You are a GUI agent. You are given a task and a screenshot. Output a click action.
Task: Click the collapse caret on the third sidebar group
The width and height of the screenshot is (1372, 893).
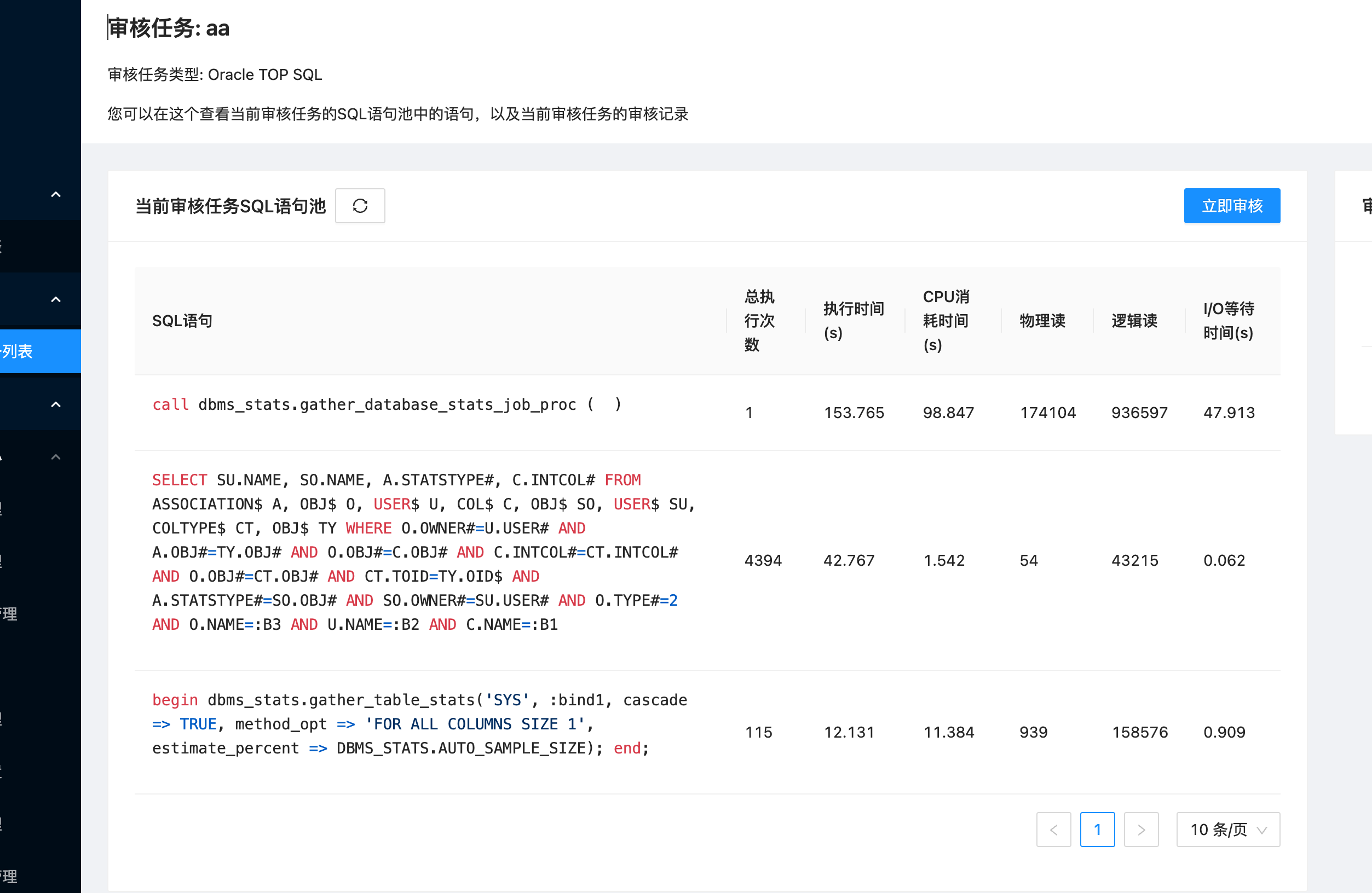(x=55, y=404)
